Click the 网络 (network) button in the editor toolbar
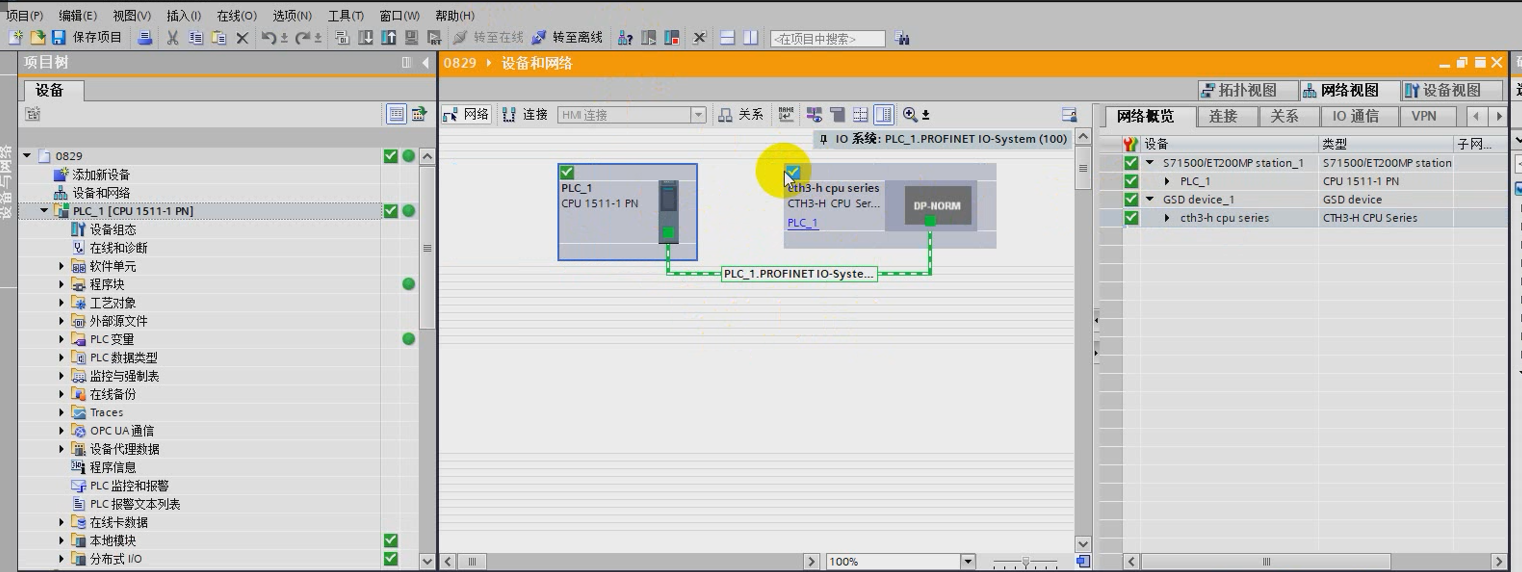This screenshot has width=1522, height=572. coord(466,115)
